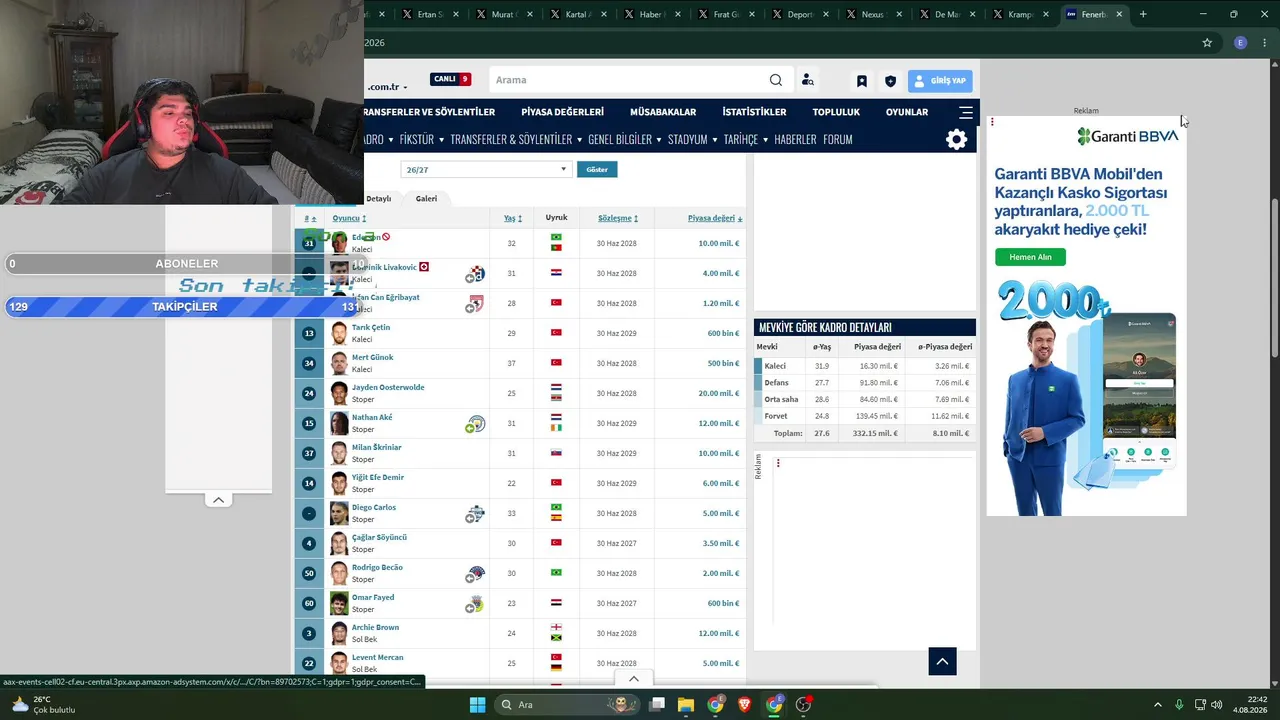Click Hemen Alın in the Garanti ad

(1030, 257)
